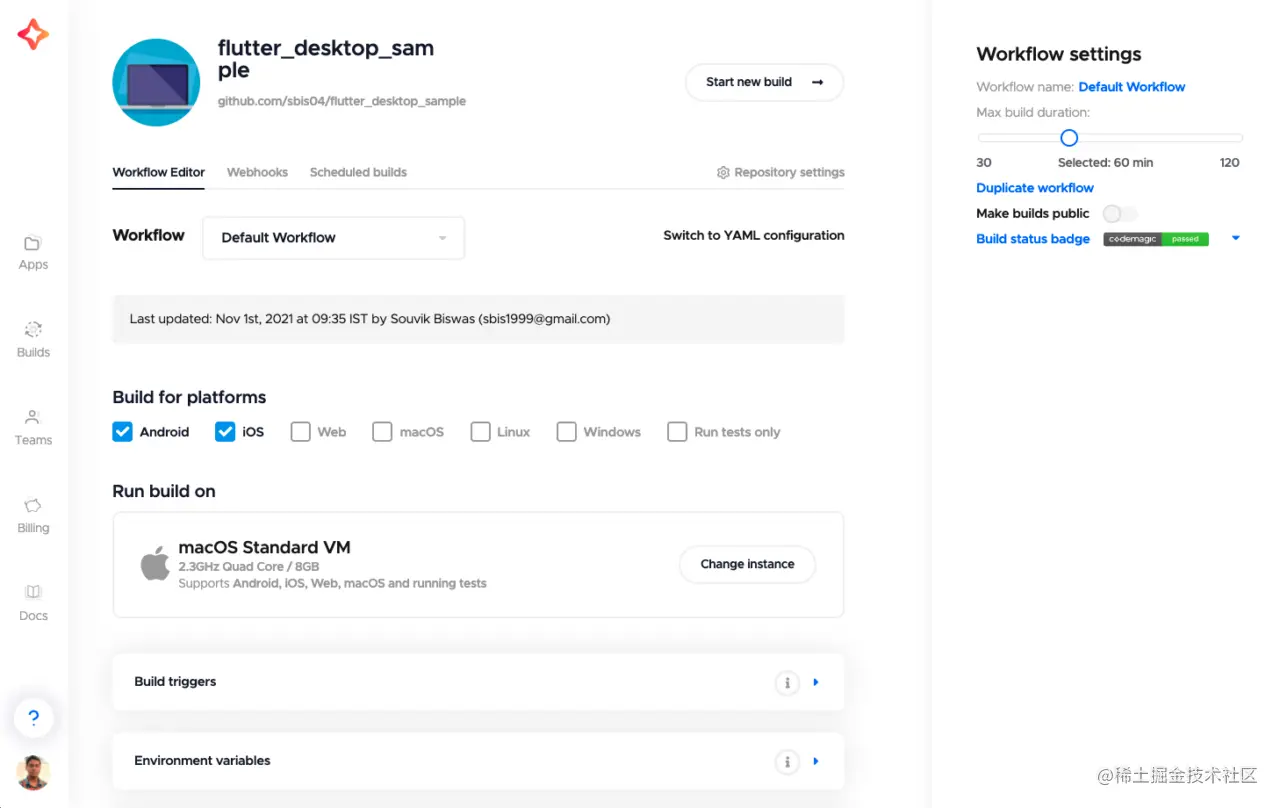Switch to the Scheduled builds tab
This screenshot has height=808, width=1280.
click(358, 172)
